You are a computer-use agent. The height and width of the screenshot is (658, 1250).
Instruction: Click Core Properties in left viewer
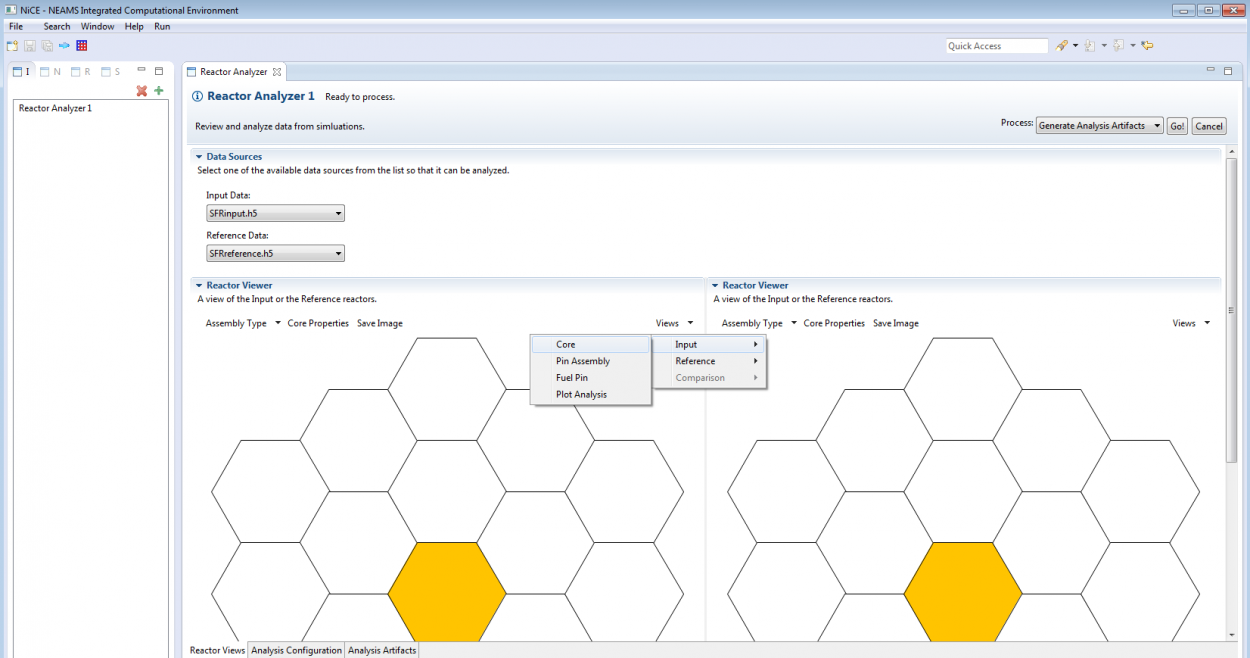pyautogui.click(x=318, y=323)
